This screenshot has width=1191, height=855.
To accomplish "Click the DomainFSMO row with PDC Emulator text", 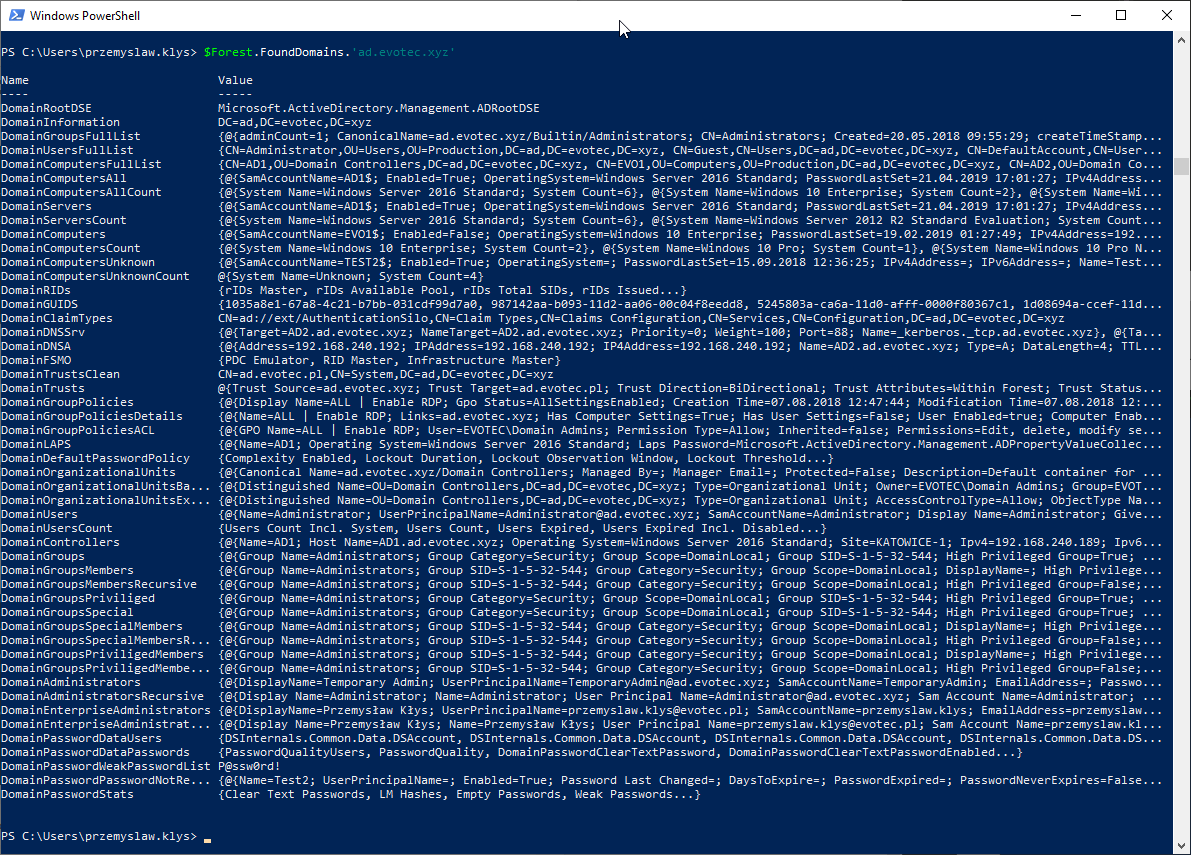I will pyautogui.click(x=38, y=359).
